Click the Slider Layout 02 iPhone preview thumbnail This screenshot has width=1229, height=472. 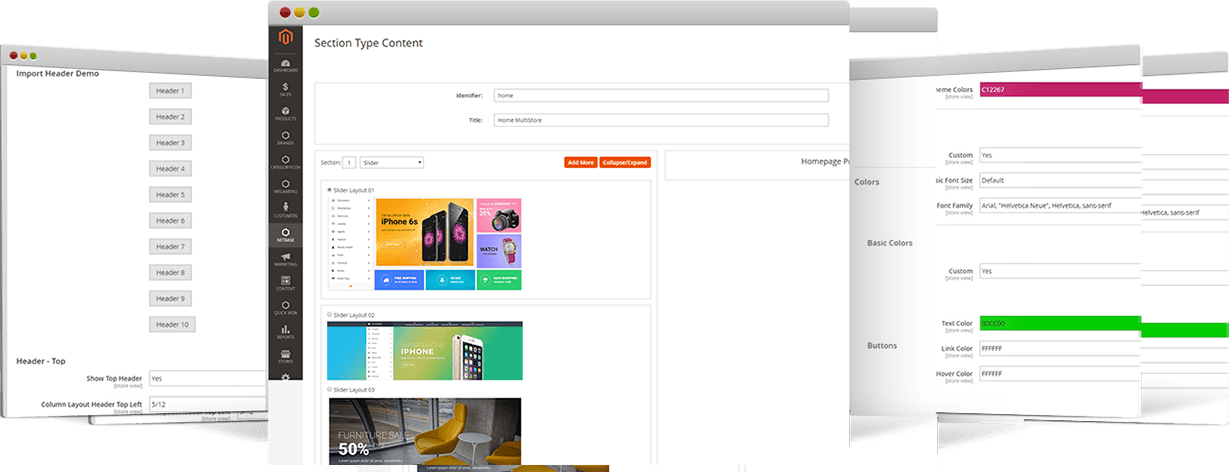coord(425,350)
